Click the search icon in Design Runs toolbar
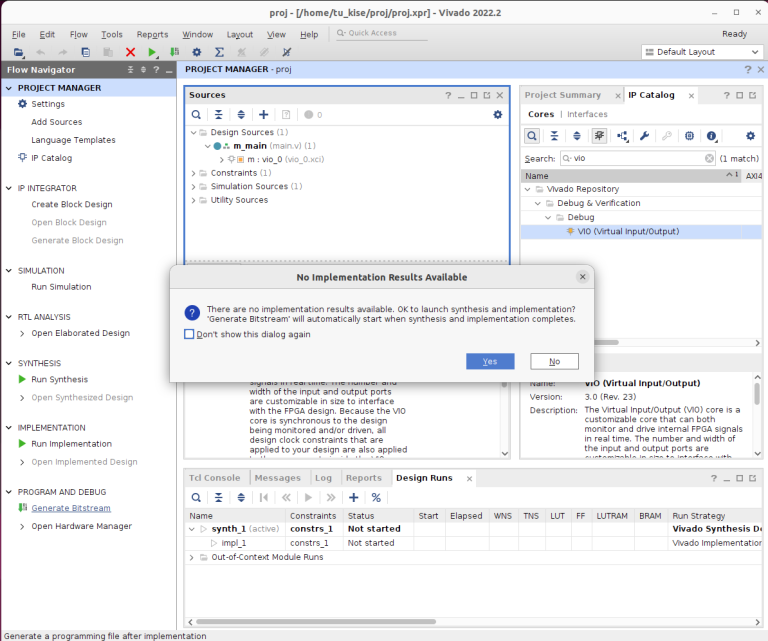Viewport: 768px width, 641px height. click(x=196, y=497)
